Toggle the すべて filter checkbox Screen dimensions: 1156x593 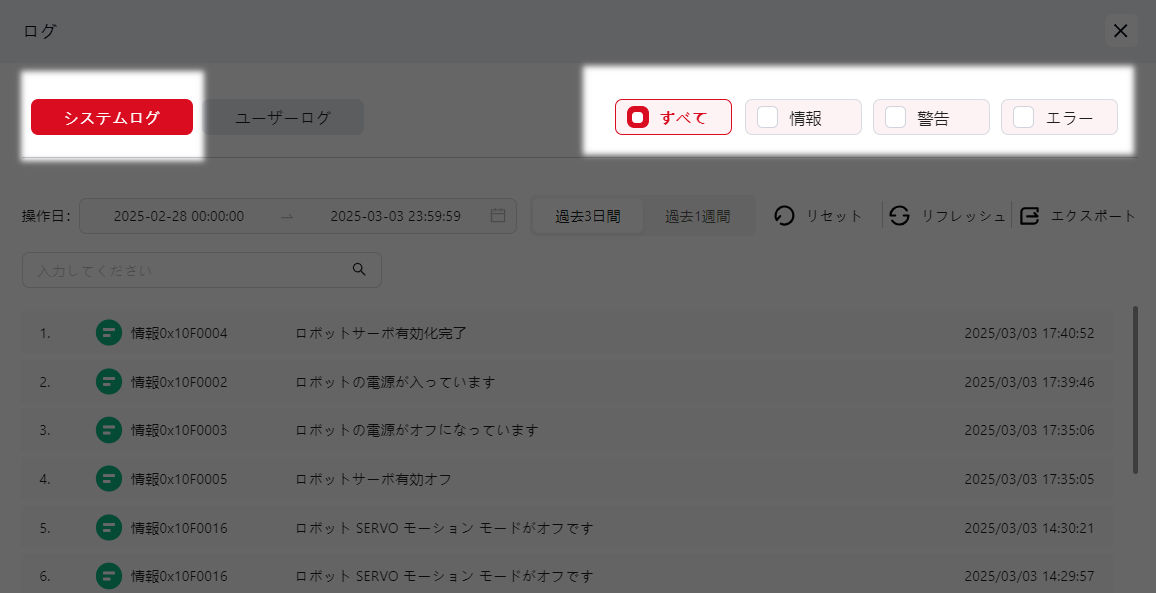click(637, 117)
